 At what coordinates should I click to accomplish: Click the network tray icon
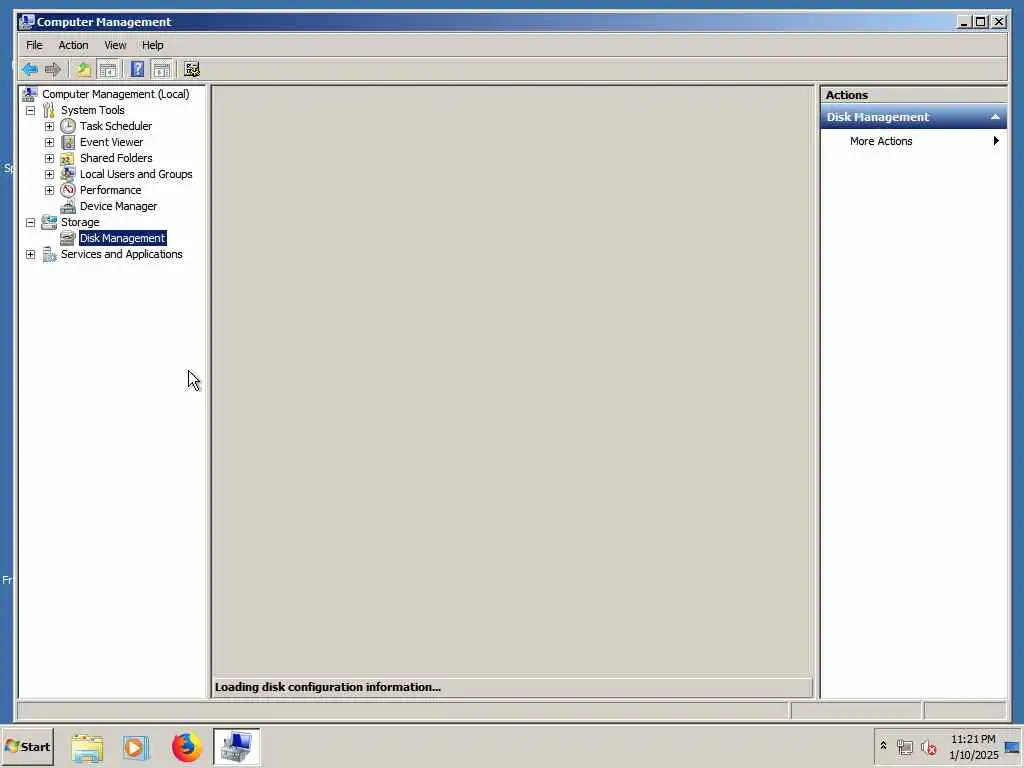[x=904, y=747]
